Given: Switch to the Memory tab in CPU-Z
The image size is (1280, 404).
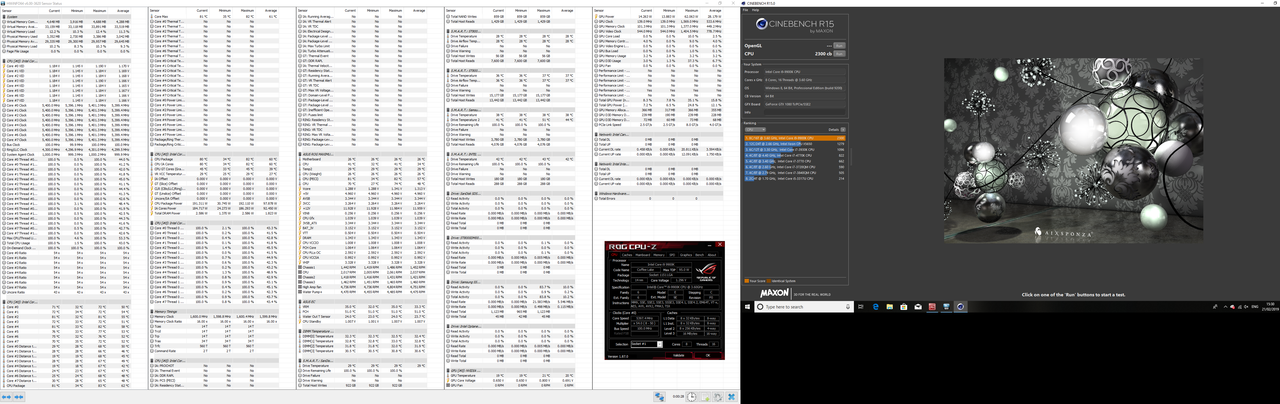Looking at the screenshot, I should [x=659, y=255].
